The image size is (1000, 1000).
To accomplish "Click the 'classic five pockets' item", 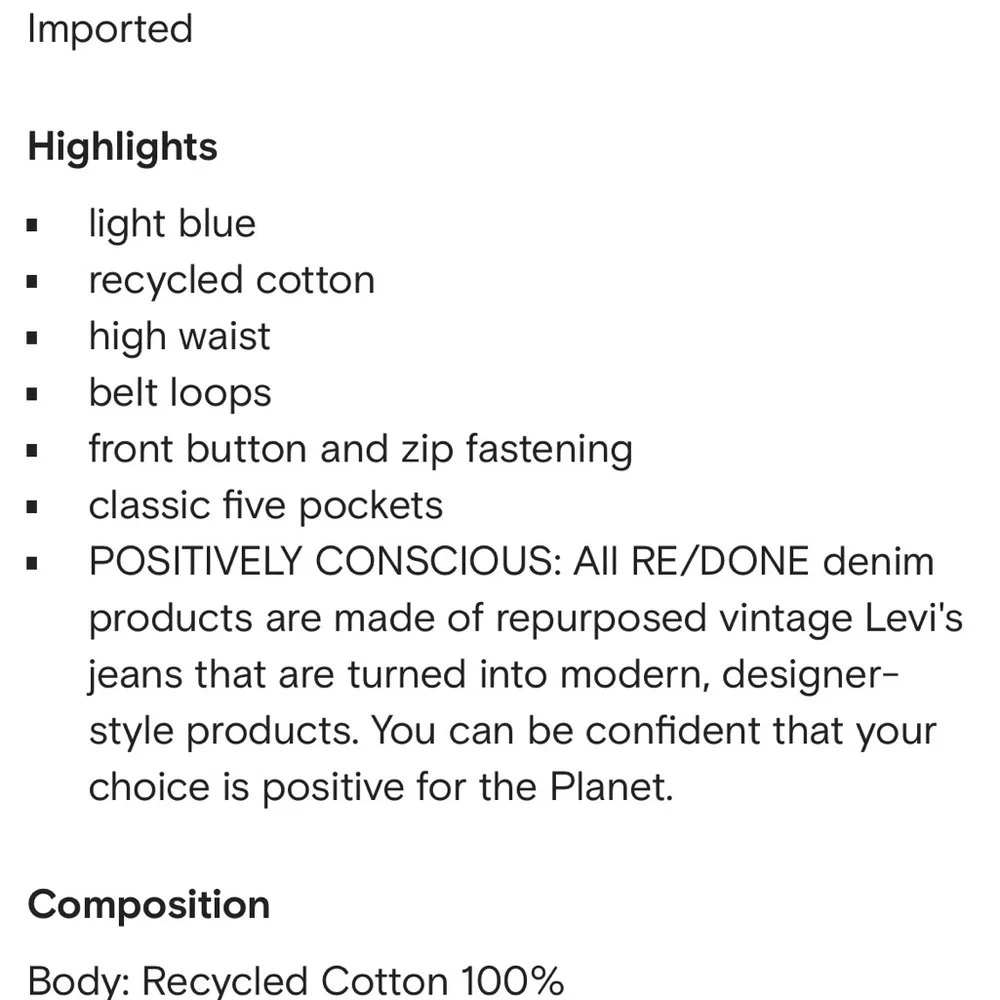I will [265, 506].
